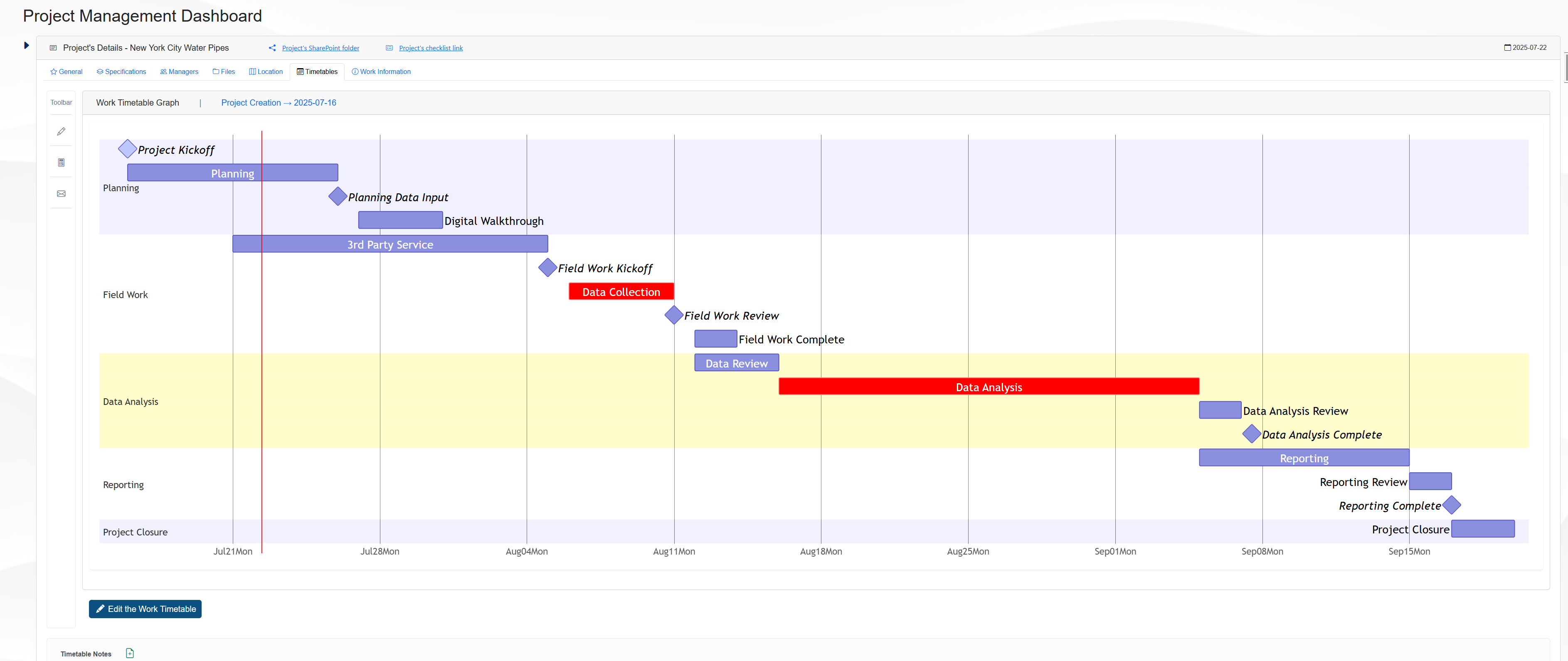Click the calculator icon in Toolbar
Viewport: 1568px width, 661px height.
61,163
